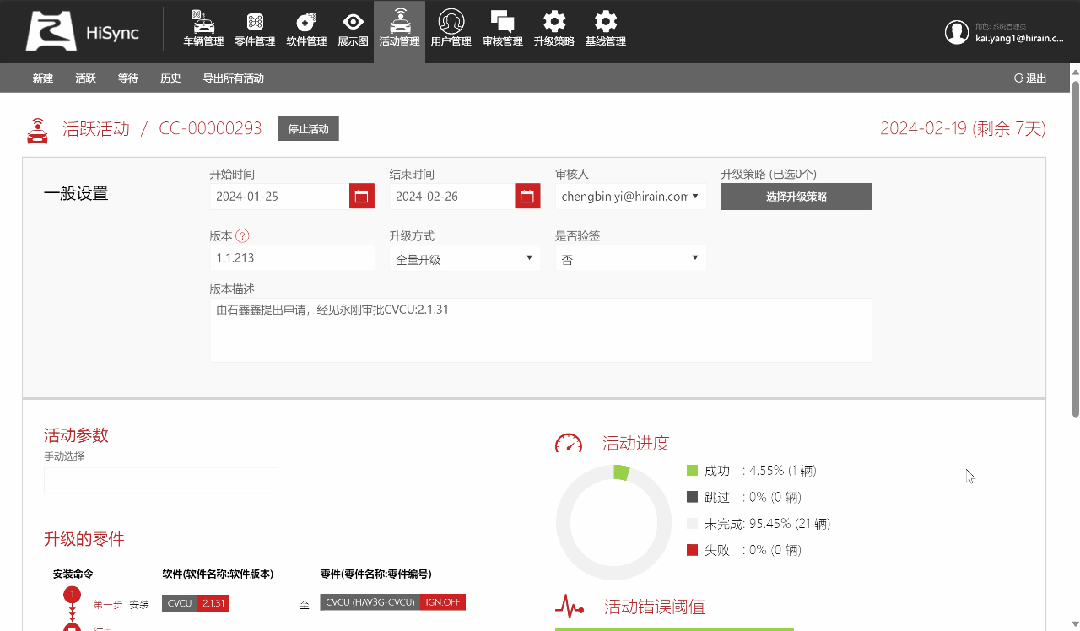Click the red 失败 legend swatch
The image size is (1080, 631).
693,550
